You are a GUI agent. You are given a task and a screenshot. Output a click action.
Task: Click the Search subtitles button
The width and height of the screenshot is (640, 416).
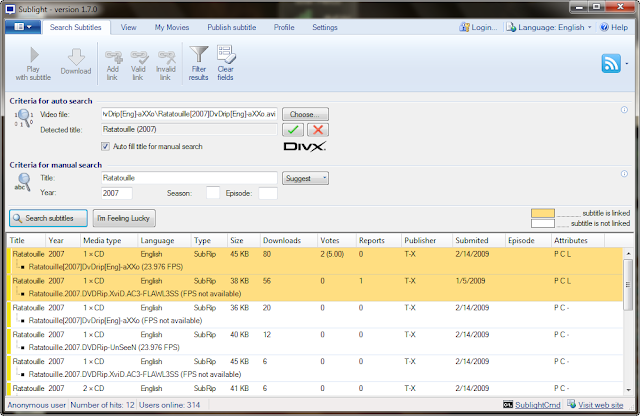click(48, 218)
